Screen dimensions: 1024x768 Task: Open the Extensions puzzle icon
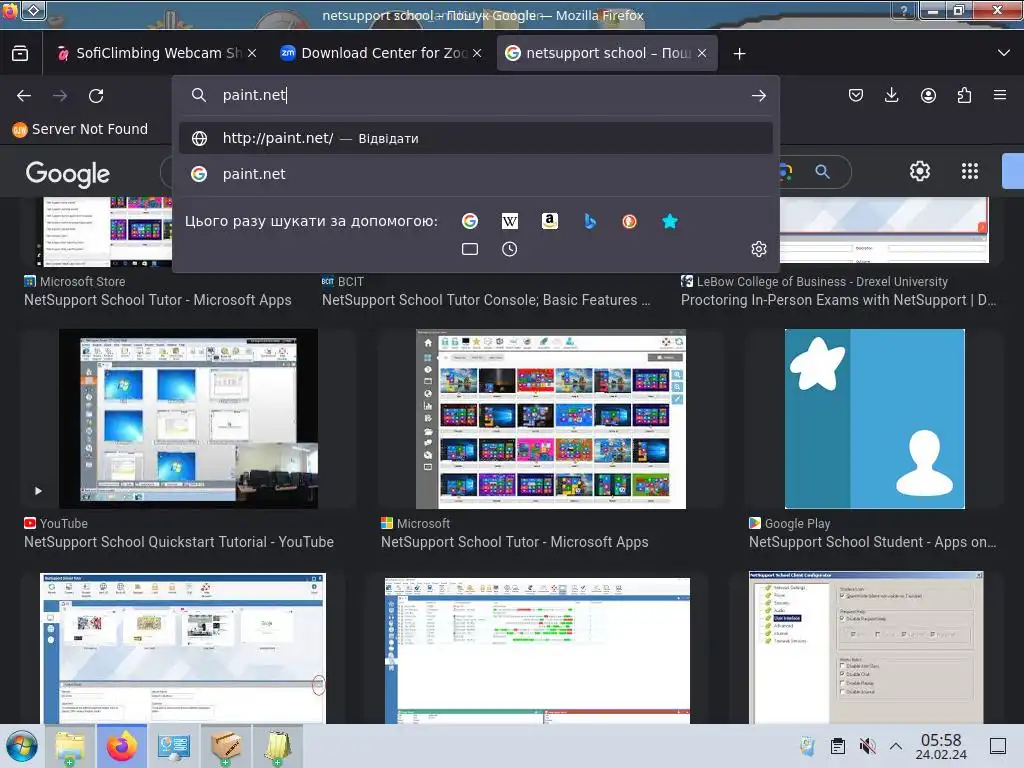(965, 95)
